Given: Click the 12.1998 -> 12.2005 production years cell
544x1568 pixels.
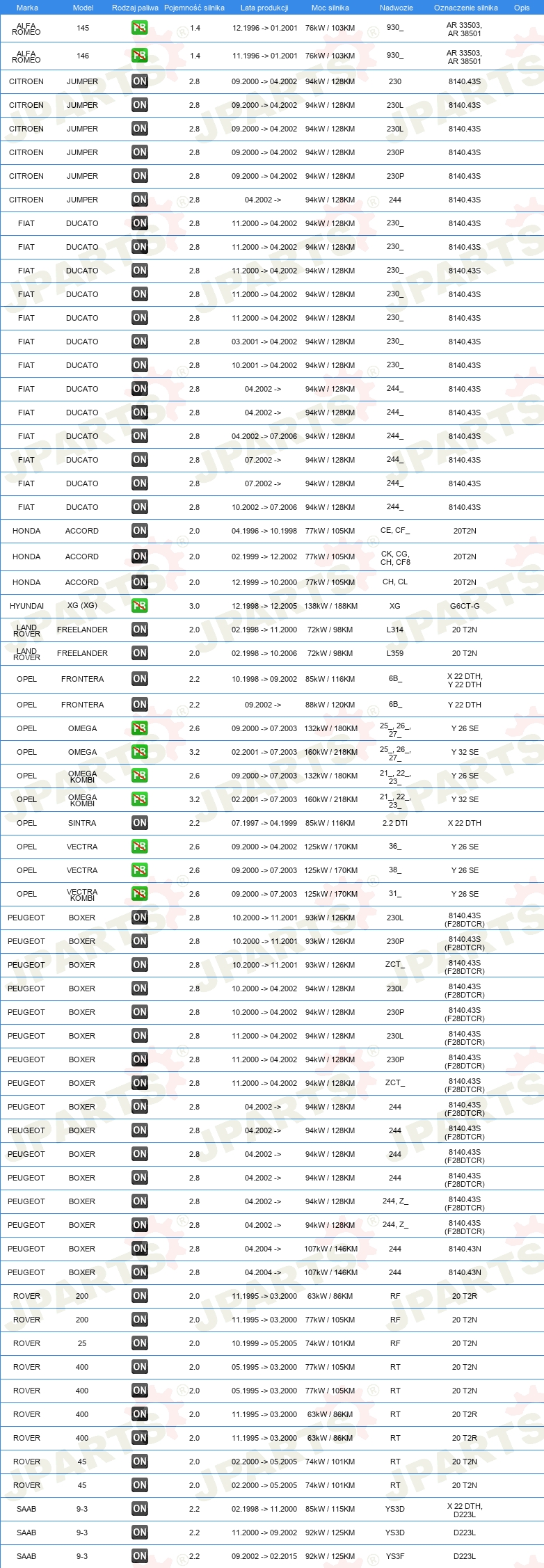Looking at the screenshot, I should click(264, 606).
